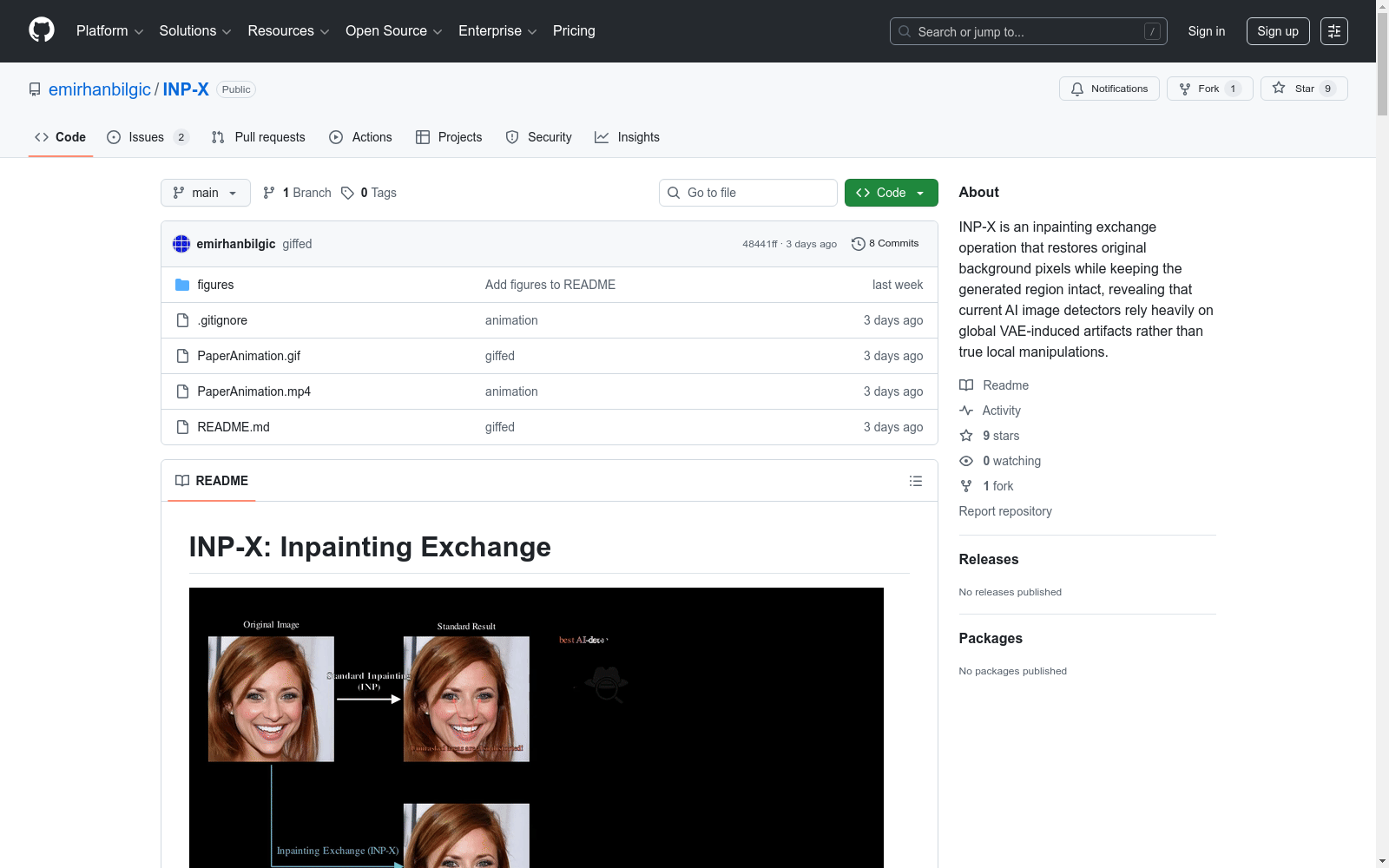Open the Actions tab
Screen dimensions: 1389x868
click(x=361, y=137)
